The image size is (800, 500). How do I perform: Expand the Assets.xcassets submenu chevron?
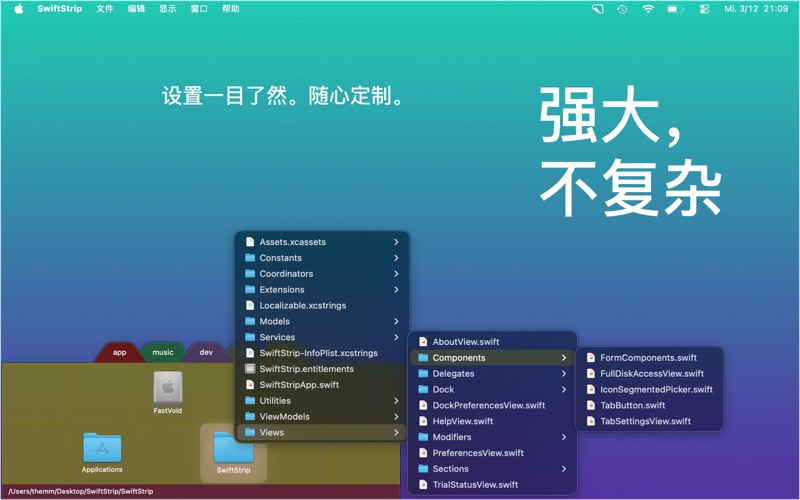[396, 242]
